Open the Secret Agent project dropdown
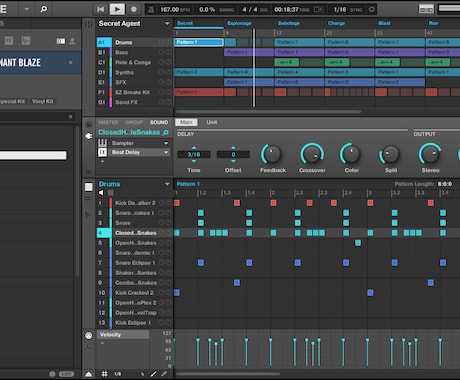The height and width of the screenshot is (380, 460). tap(167, 24)
